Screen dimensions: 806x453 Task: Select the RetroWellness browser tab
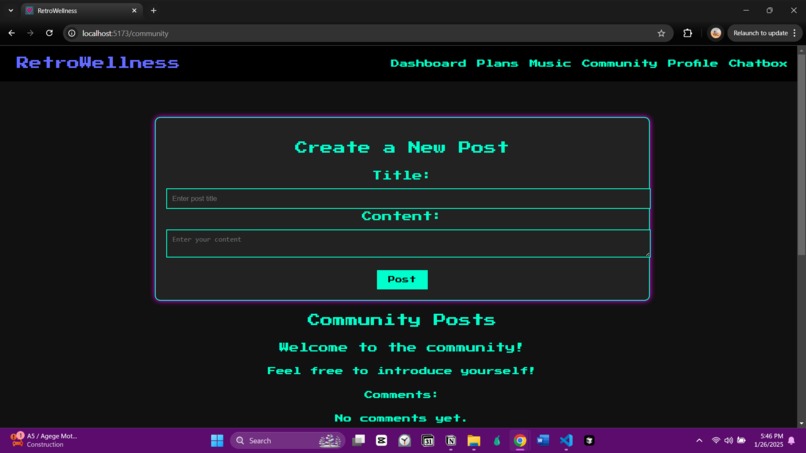point(82,10)
